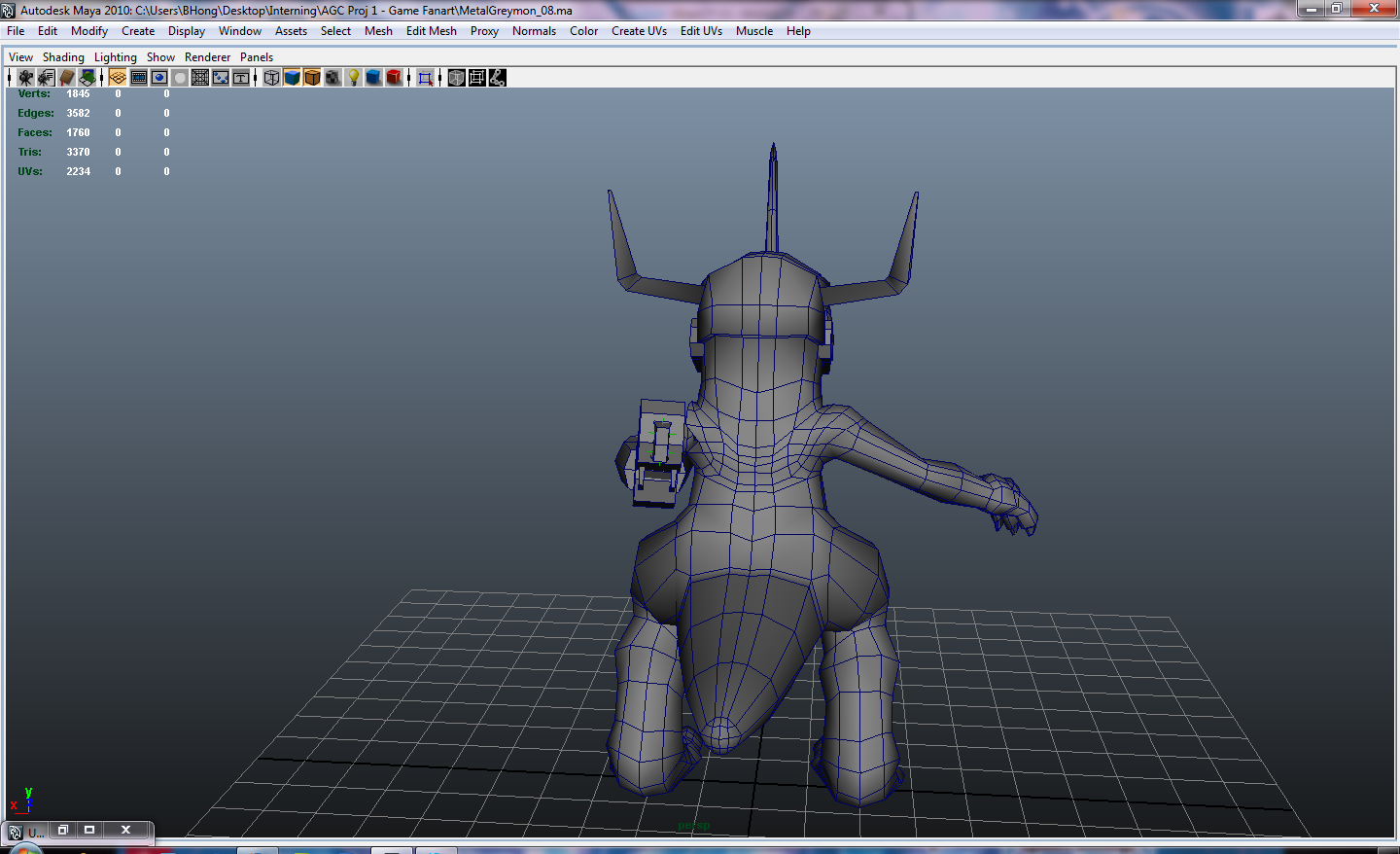
Task: Click the Image Plane icon
Action: [x=87, y=78]
